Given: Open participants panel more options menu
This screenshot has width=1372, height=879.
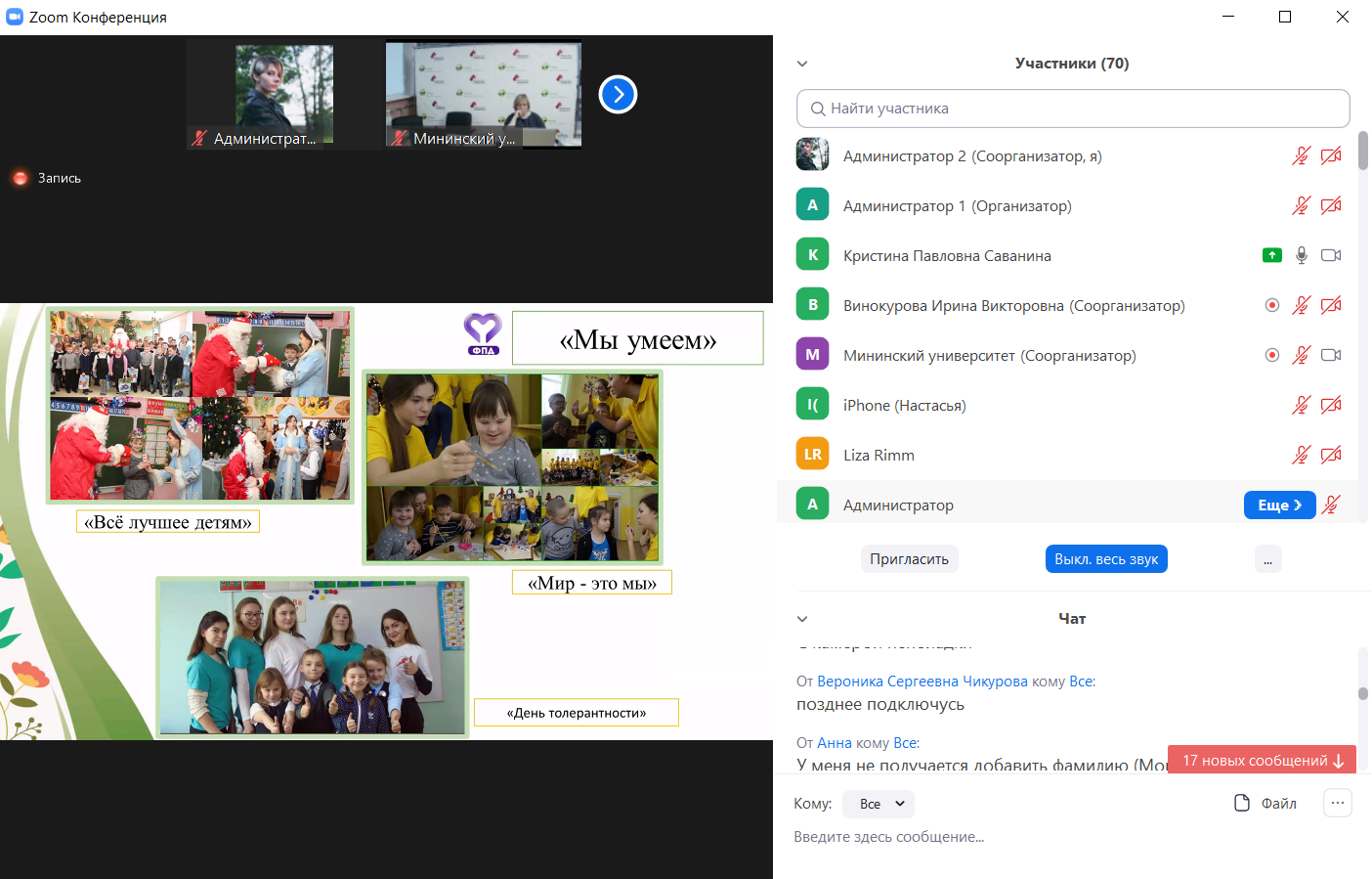Looking at the screenshot, I should click(x=1267, y=559).
